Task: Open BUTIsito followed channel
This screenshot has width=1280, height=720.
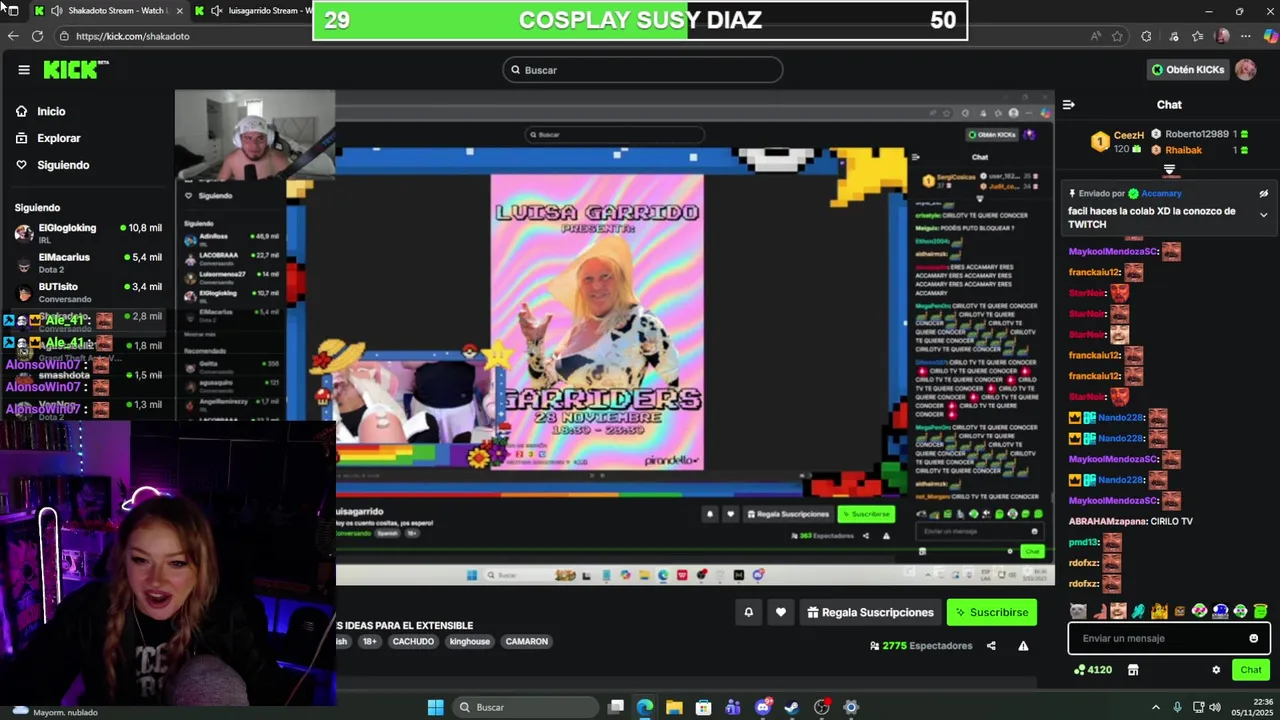Action: (x=88, y=292)
